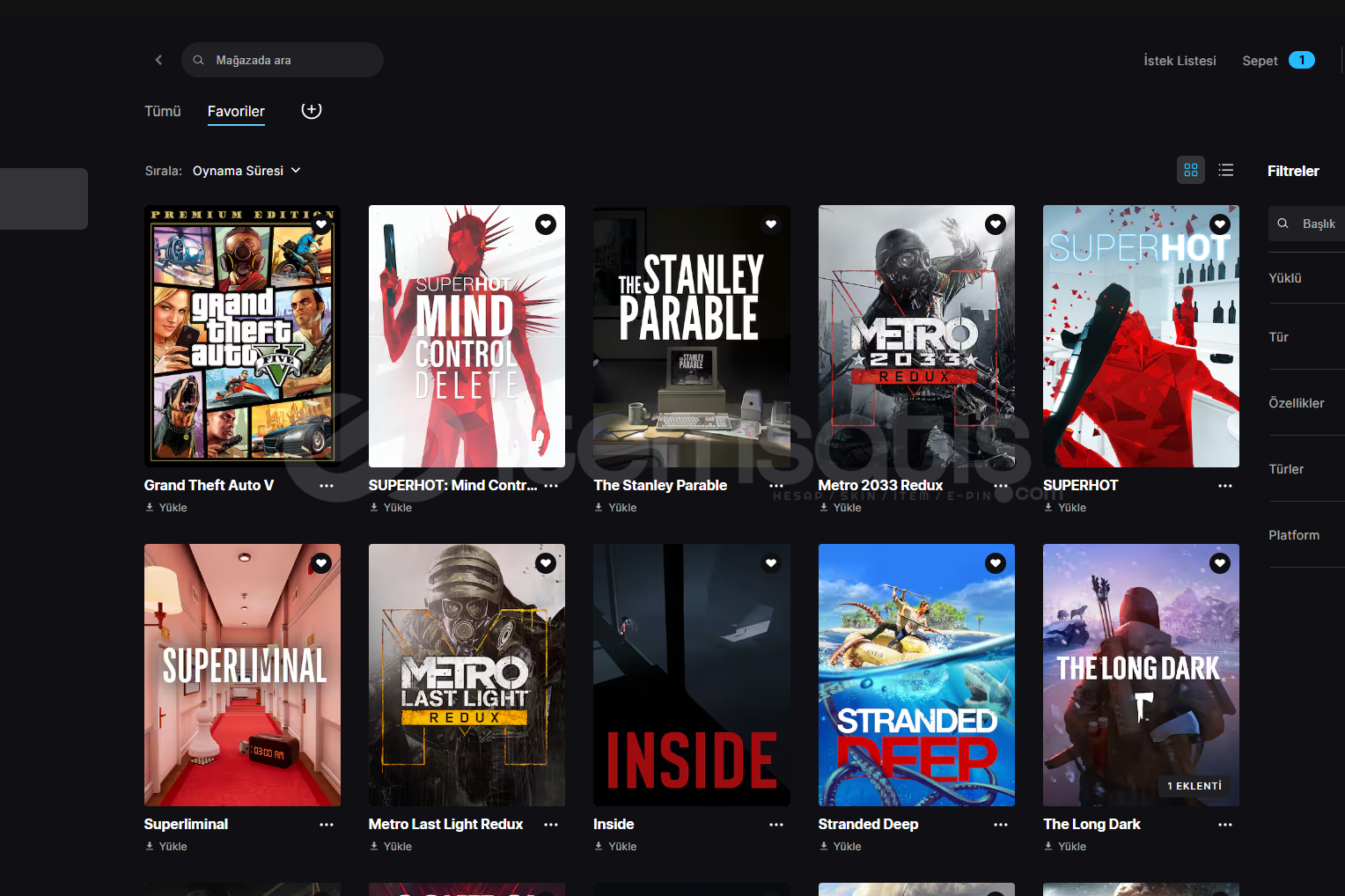Click the Filtreler heading

1293,171
